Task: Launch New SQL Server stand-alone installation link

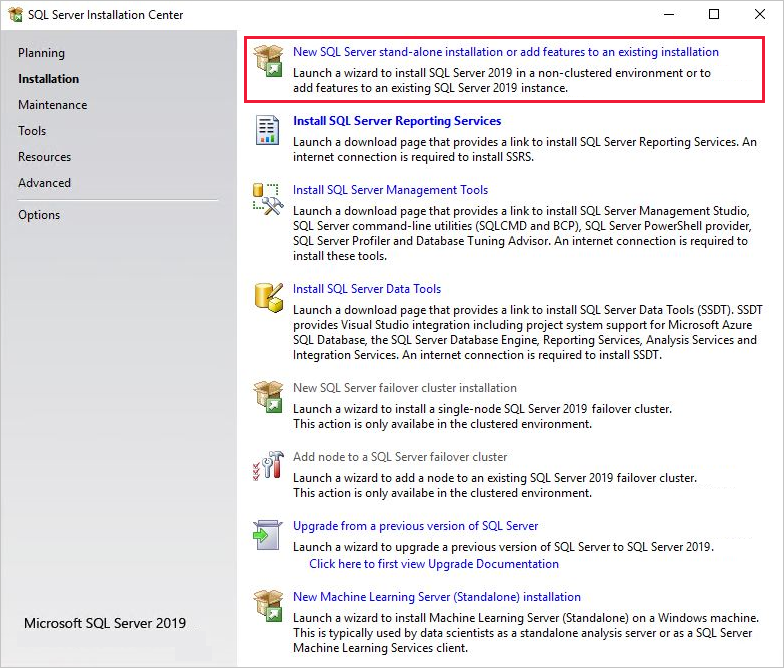Action: coord(506,52)
